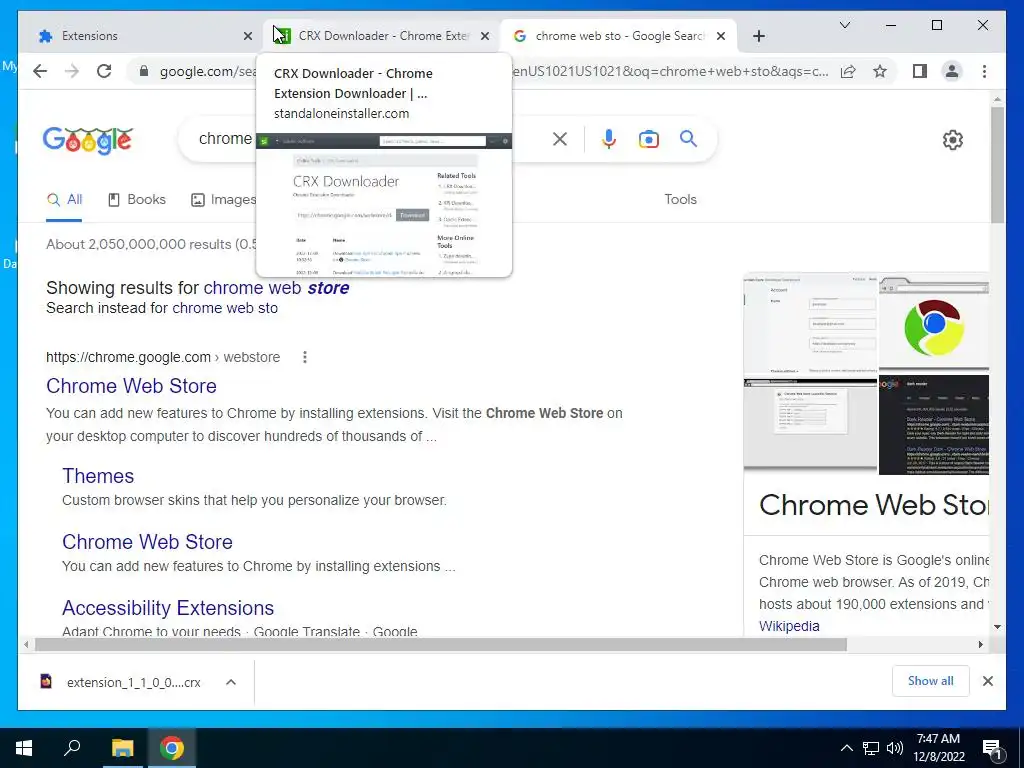Screen dimensions: 1024x768
Task: Open the main Chrome Web Store result
Action: click(x=131, y=386)
